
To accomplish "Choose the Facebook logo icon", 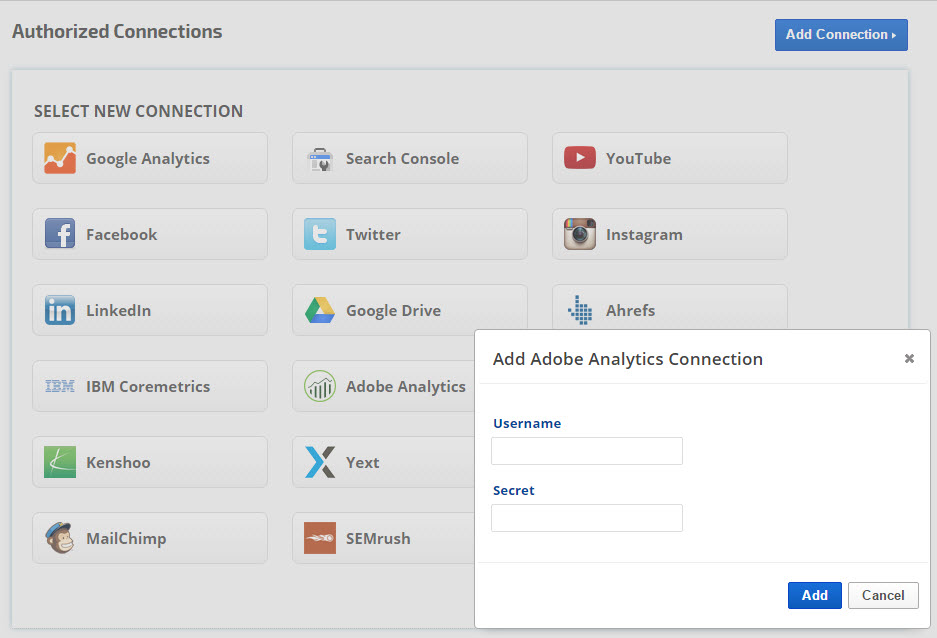I will click(60, 234).
